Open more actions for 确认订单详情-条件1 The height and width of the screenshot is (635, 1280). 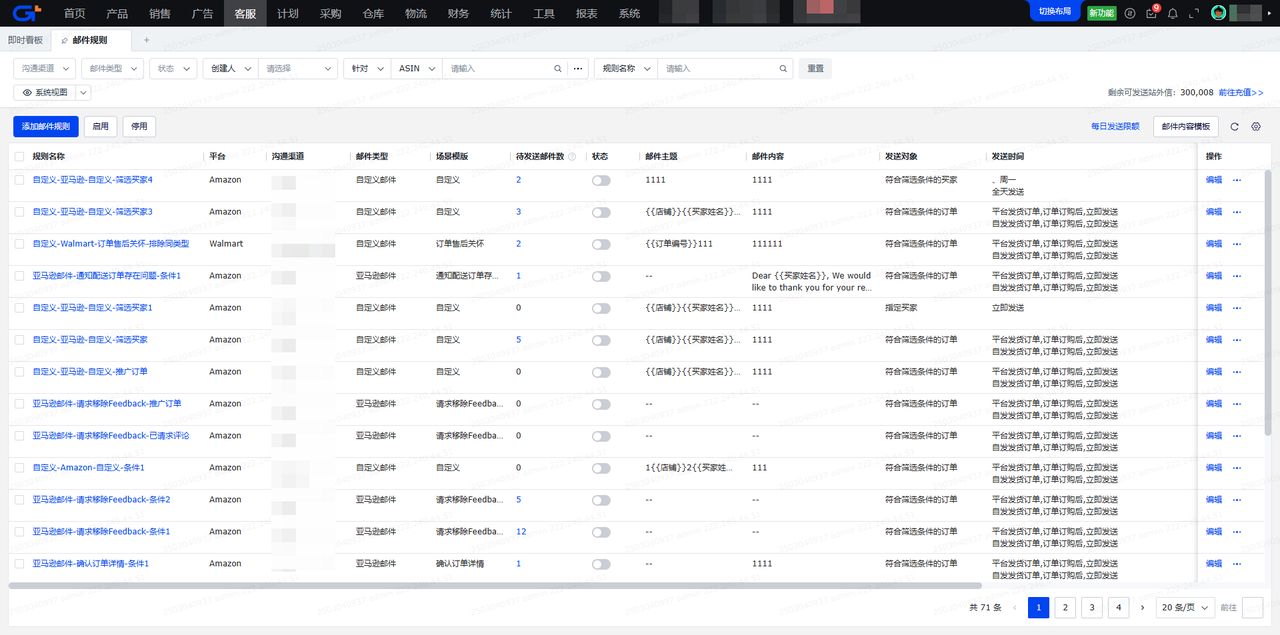point(1237,564)
